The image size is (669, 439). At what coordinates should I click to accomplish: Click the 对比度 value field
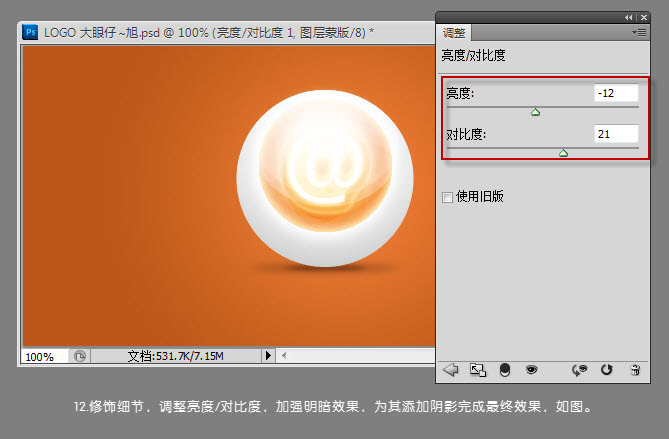coord(616,134)
